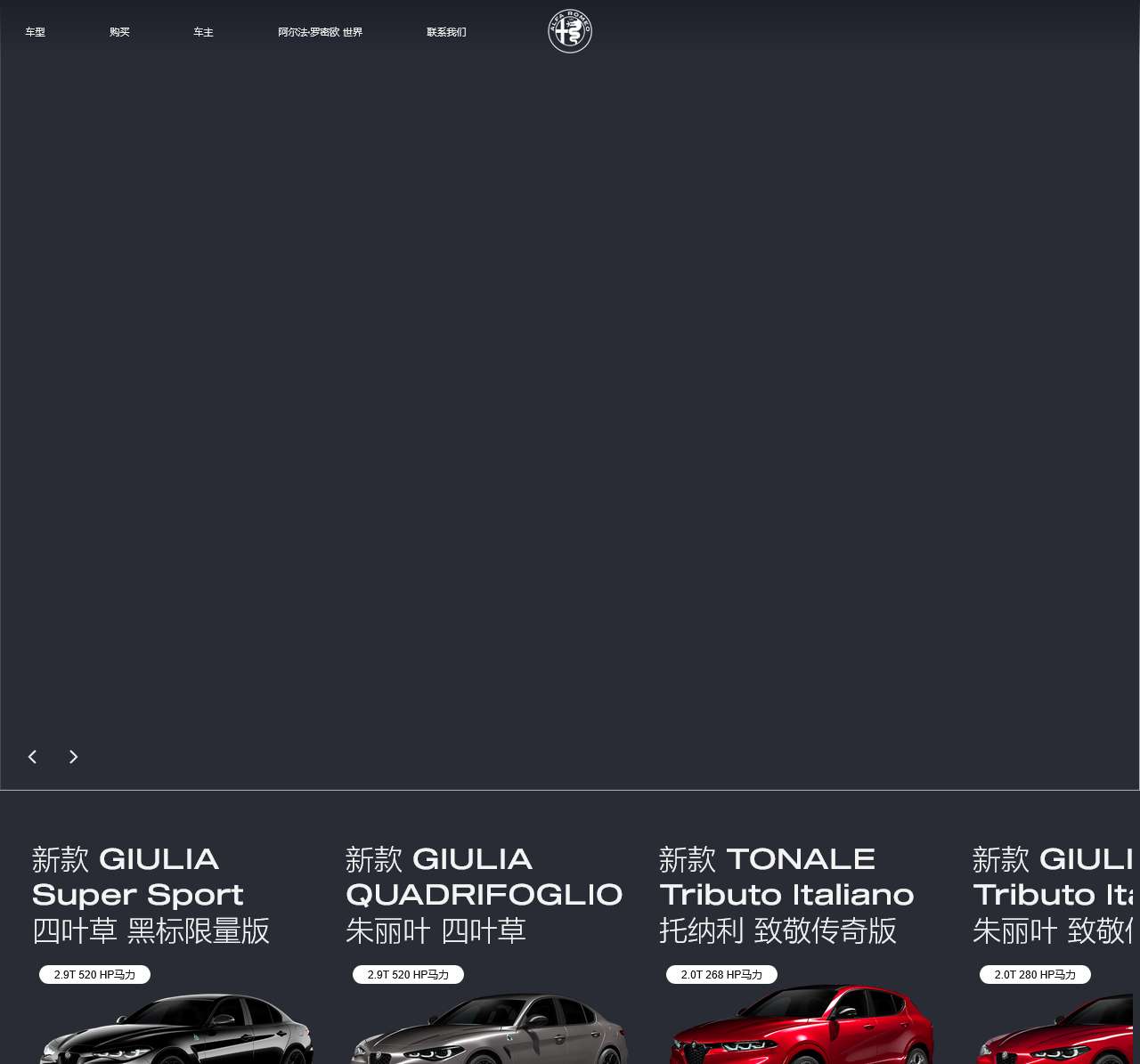Click the 2.0T 280 HP马力 badge
1140x1064 pixels.
coord(1035,975)
